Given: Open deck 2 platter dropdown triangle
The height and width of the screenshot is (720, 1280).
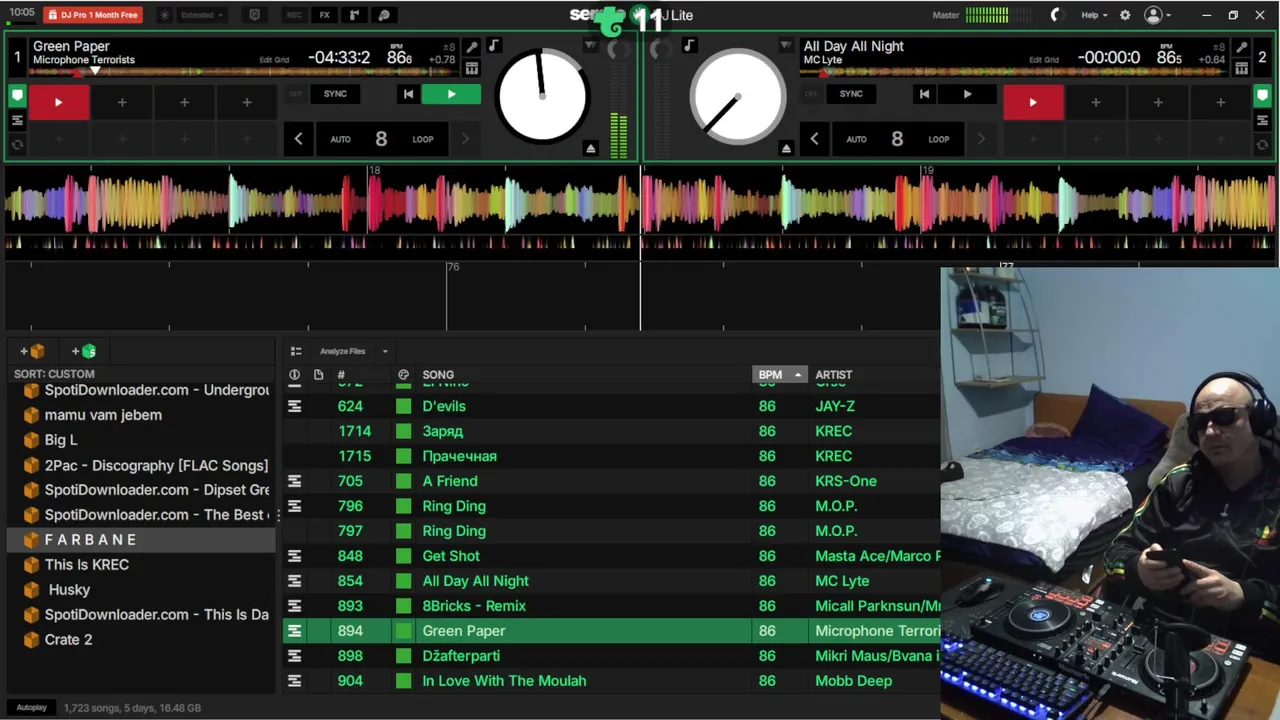Looking at the screenshot, I should point(785,46).
